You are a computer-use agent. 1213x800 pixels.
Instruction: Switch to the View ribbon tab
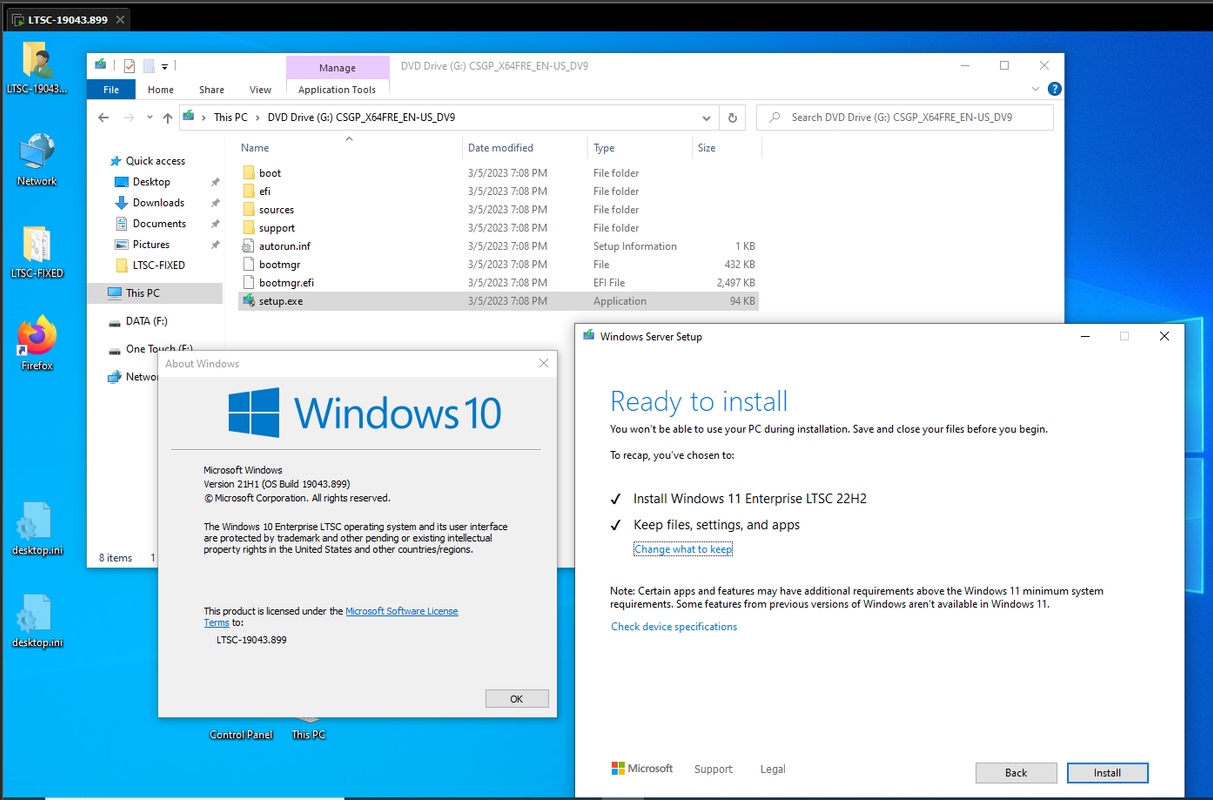click(260, 89)
